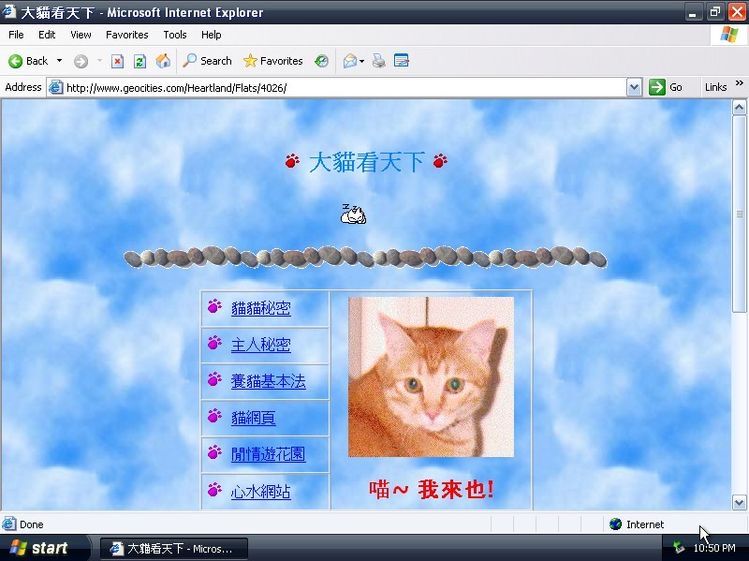Open the 貓貓秘密 link
The height and width of the screenshot is (561, 749).
(x=261, y=308)
